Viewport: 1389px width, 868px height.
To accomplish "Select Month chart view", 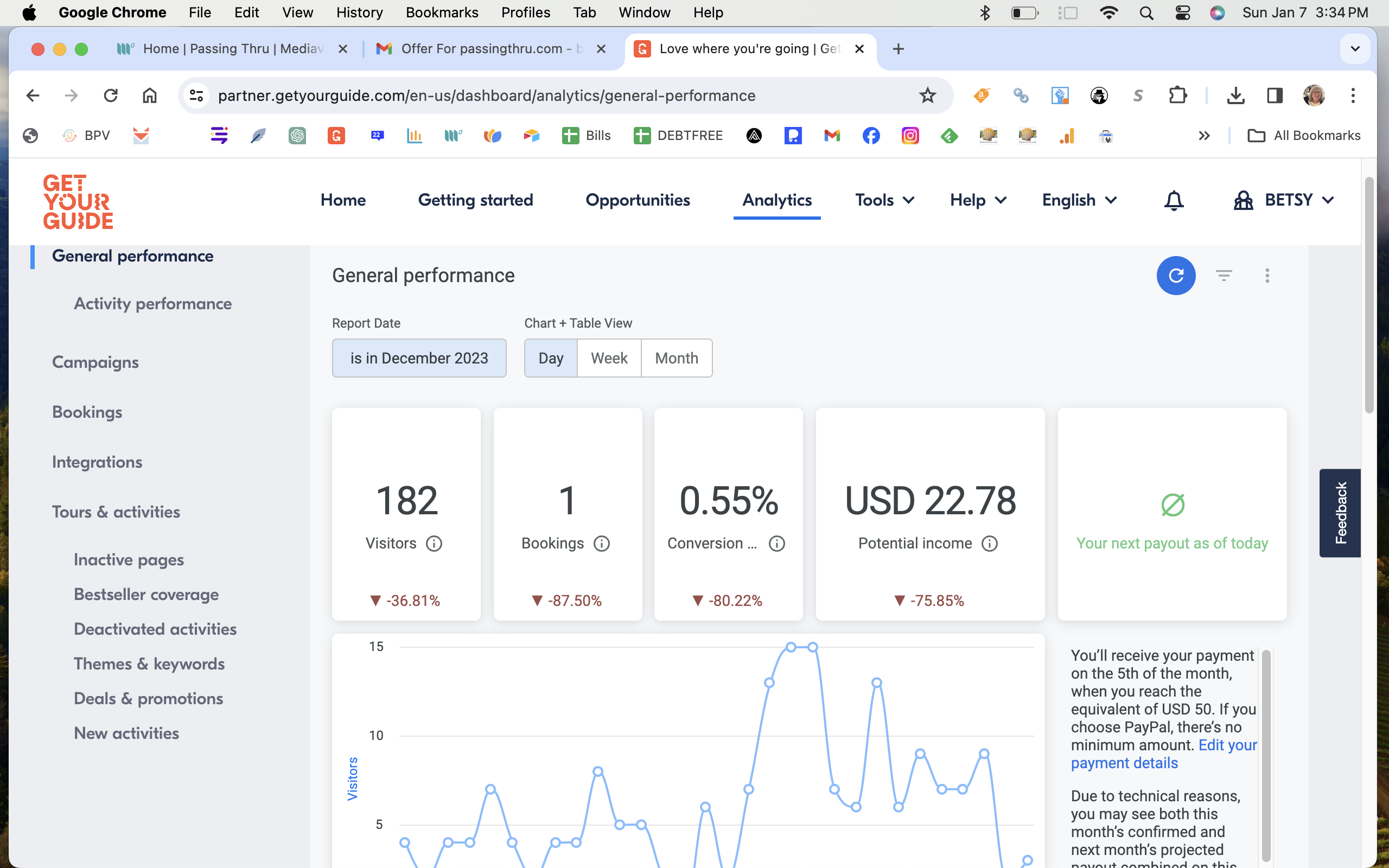I will 677,358.
